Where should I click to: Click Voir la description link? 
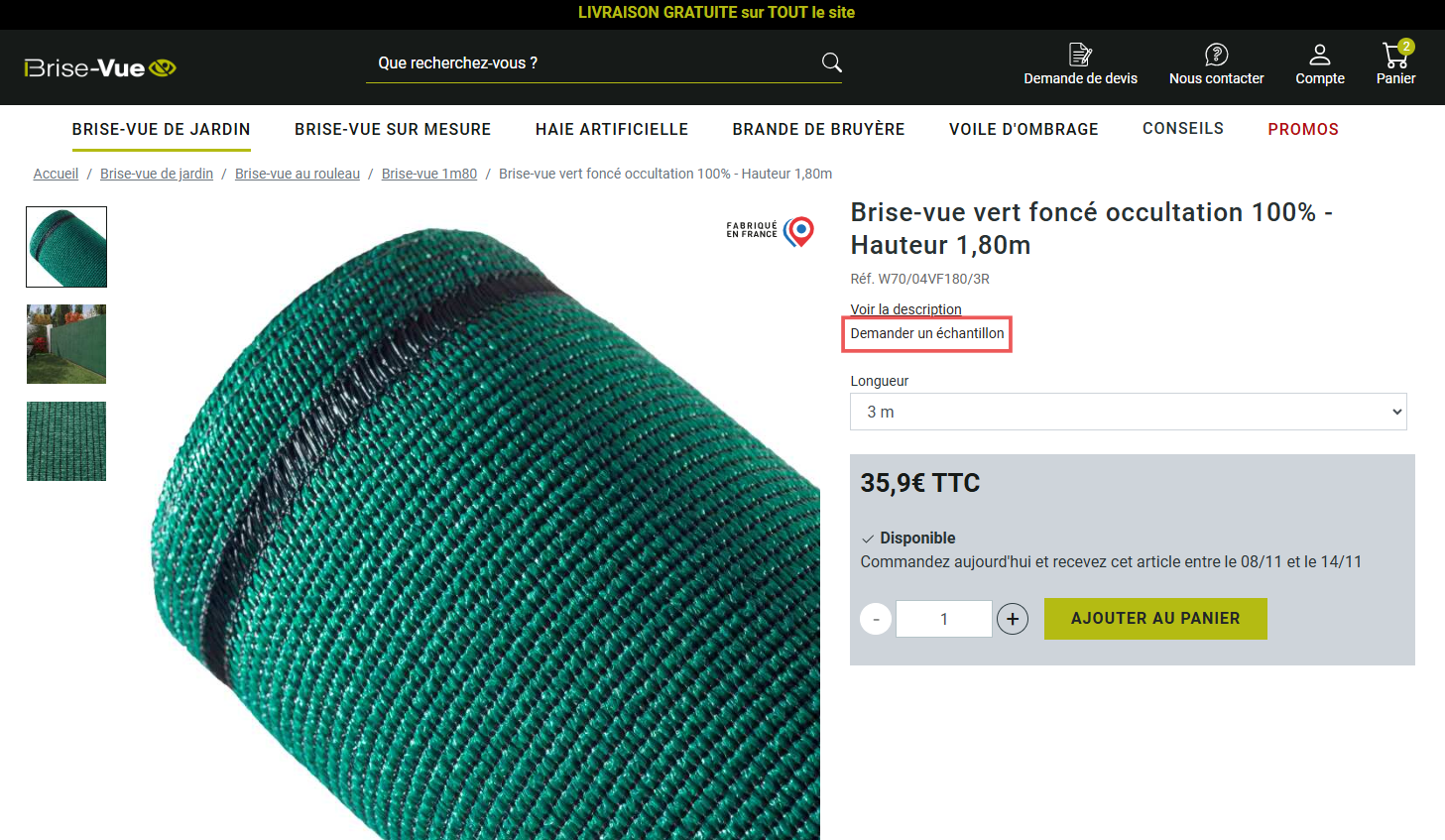[905, 309]
